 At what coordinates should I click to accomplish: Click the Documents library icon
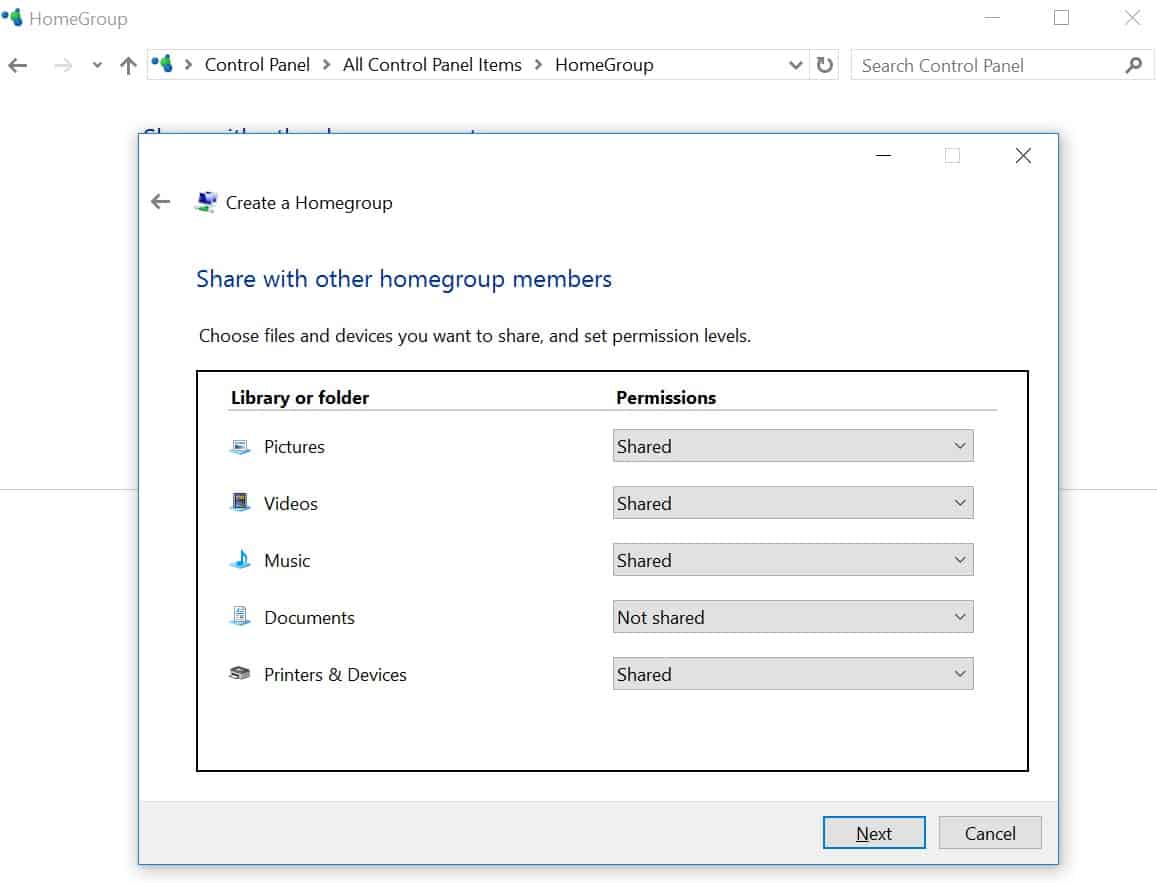coord(240,617)
